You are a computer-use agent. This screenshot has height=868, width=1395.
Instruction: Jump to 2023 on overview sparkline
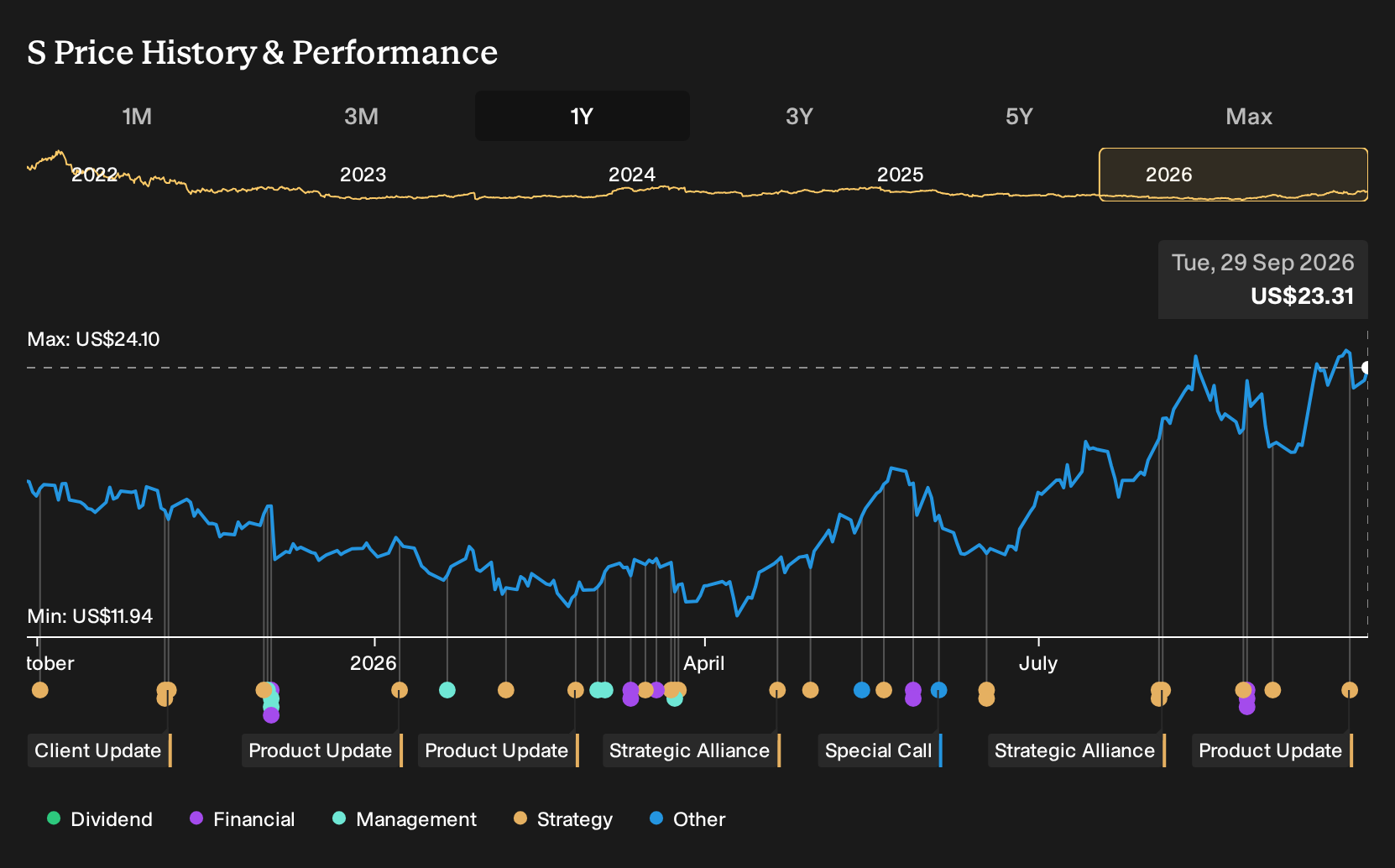coord(363,175)
